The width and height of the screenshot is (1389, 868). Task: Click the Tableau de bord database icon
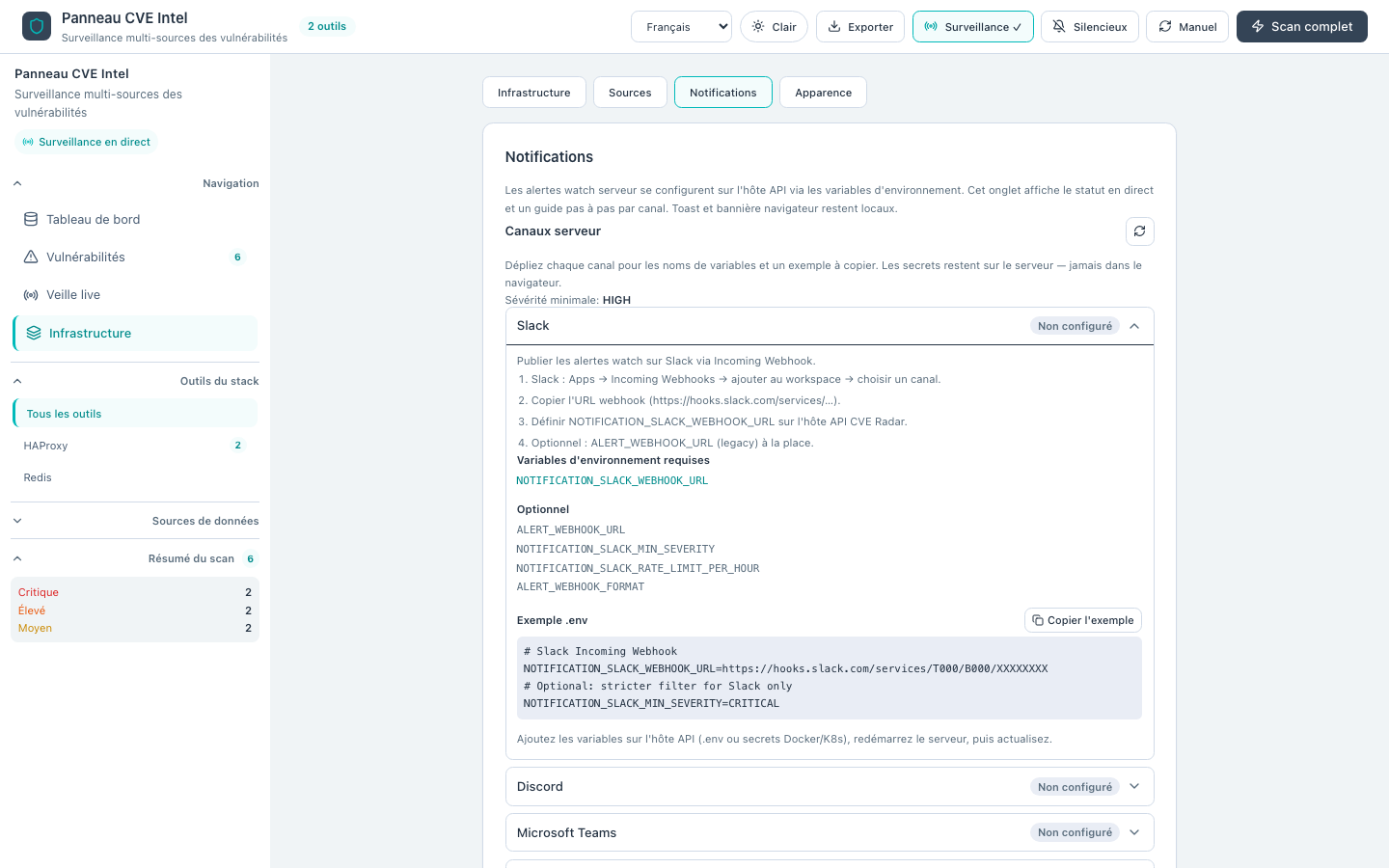click(31, 219)
